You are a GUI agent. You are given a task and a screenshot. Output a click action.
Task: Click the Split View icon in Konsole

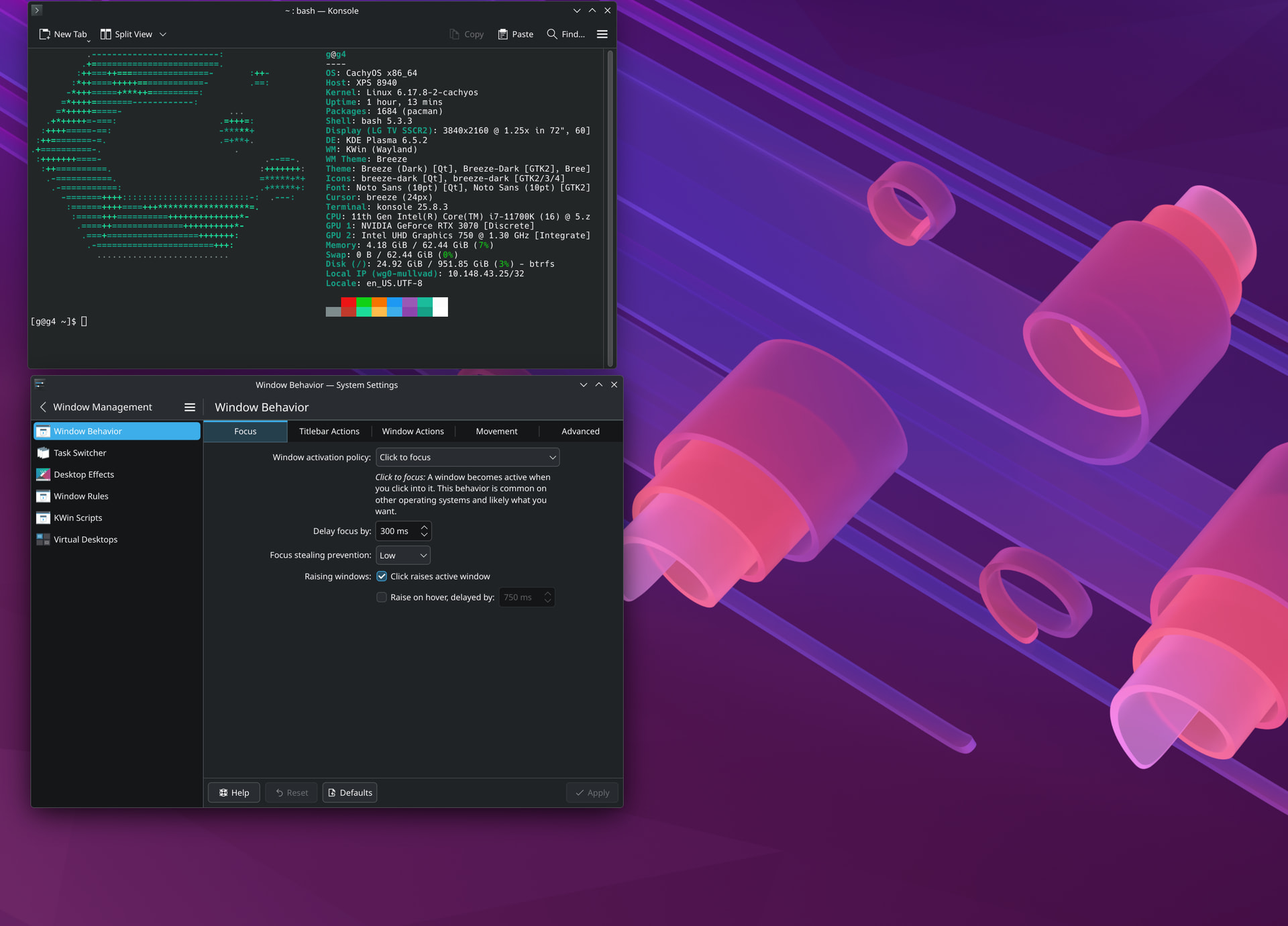(x=106, y=34)
